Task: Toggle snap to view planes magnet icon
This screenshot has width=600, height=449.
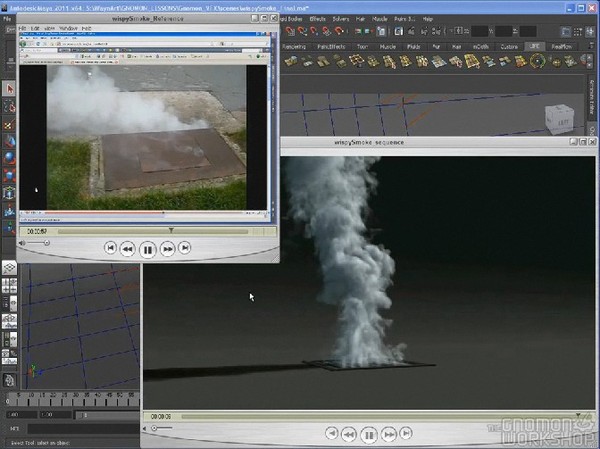Action: (x=326, y=31)
